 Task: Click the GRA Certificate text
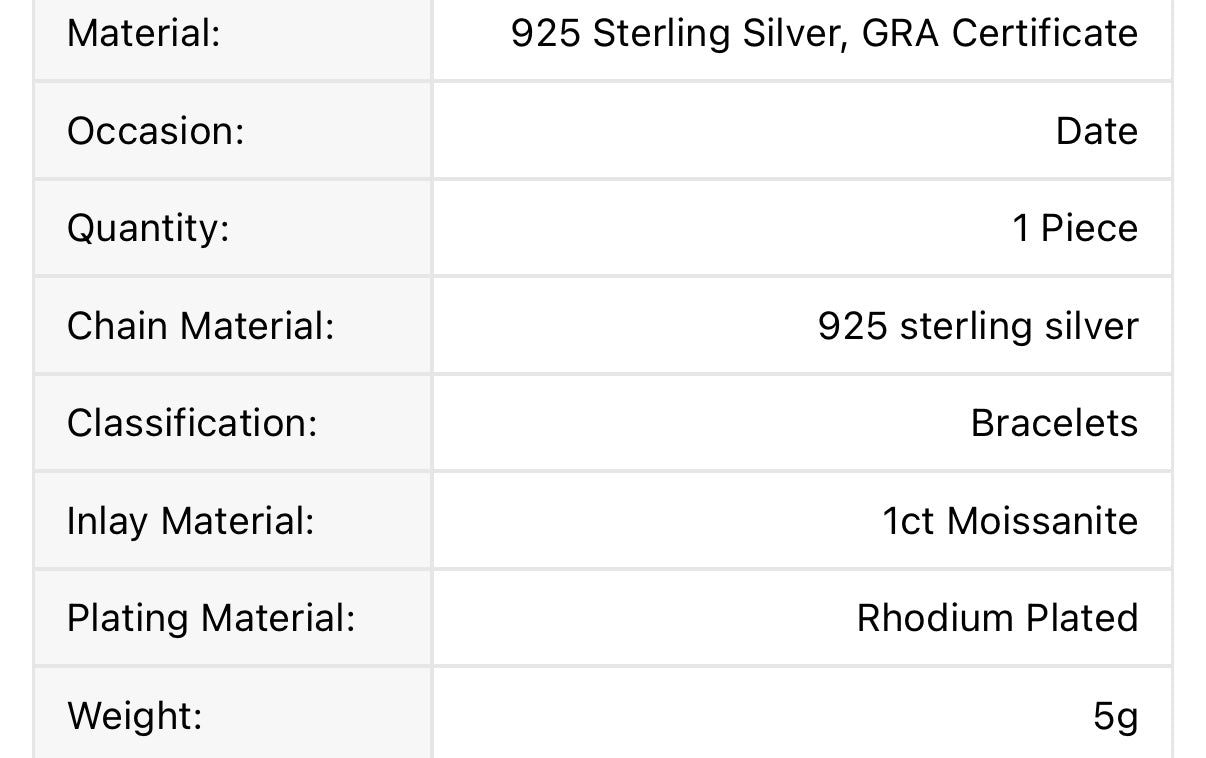click(x=999, y=34)
